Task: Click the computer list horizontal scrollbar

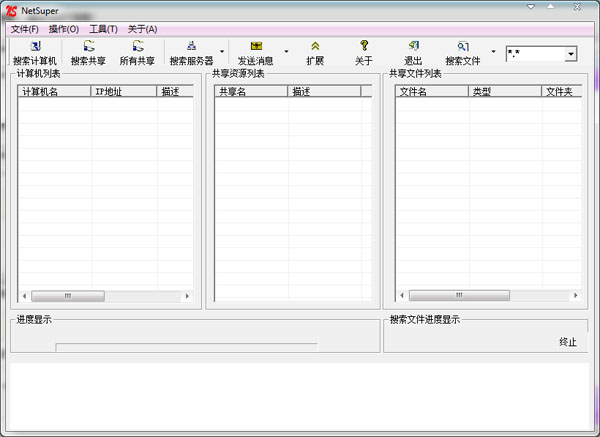Action: tap(105, 296)
